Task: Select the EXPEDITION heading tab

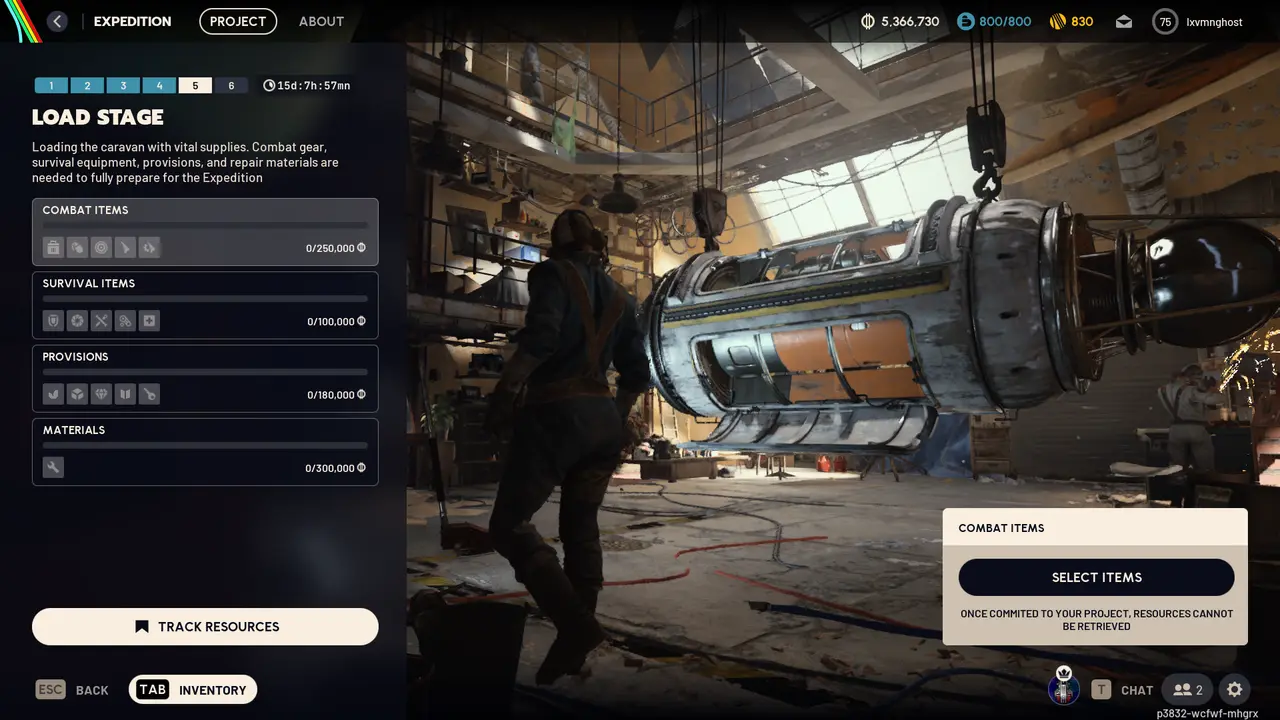Action: point(132,21)
